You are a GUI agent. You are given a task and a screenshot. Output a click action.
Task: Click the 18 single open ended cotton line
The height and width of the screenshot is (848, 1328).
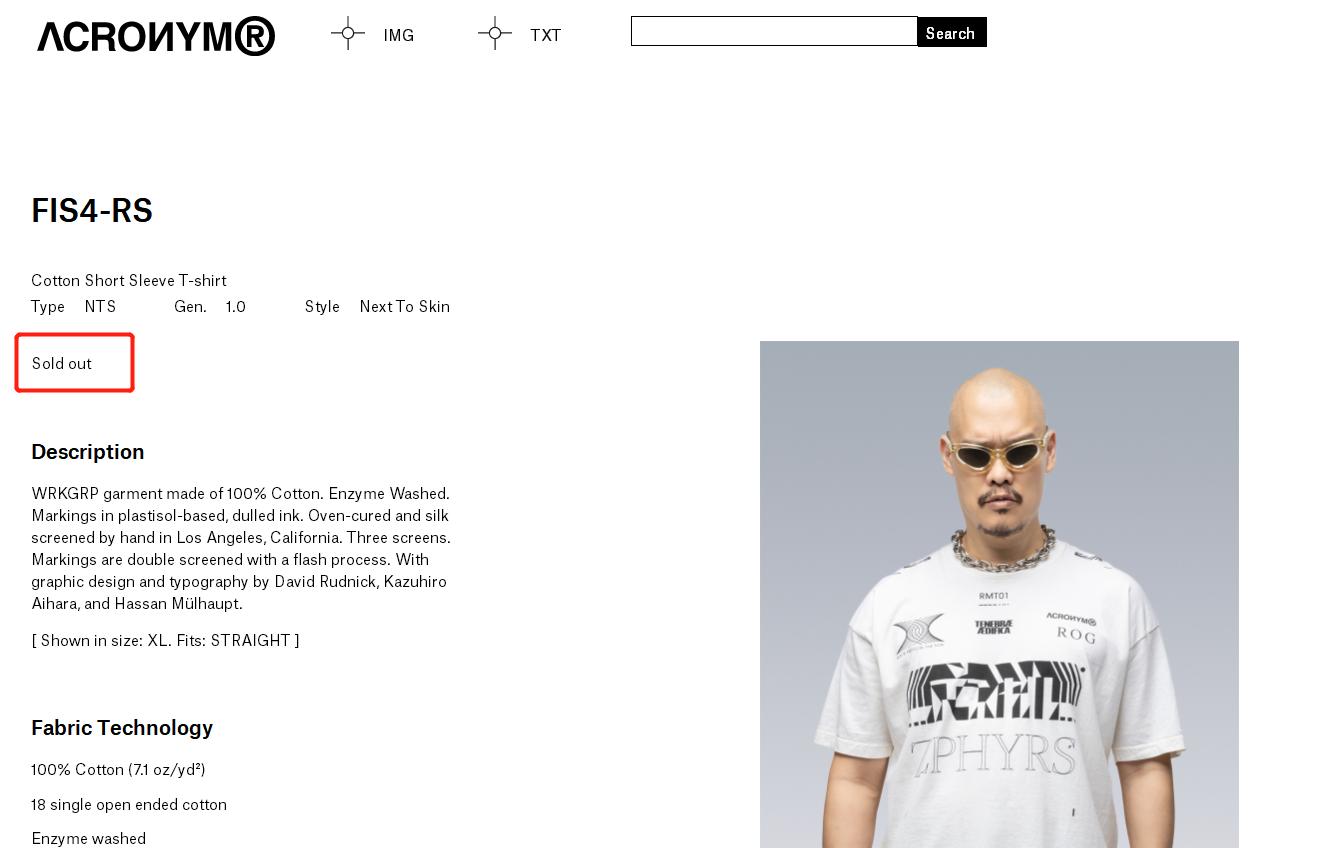[129, 804]
